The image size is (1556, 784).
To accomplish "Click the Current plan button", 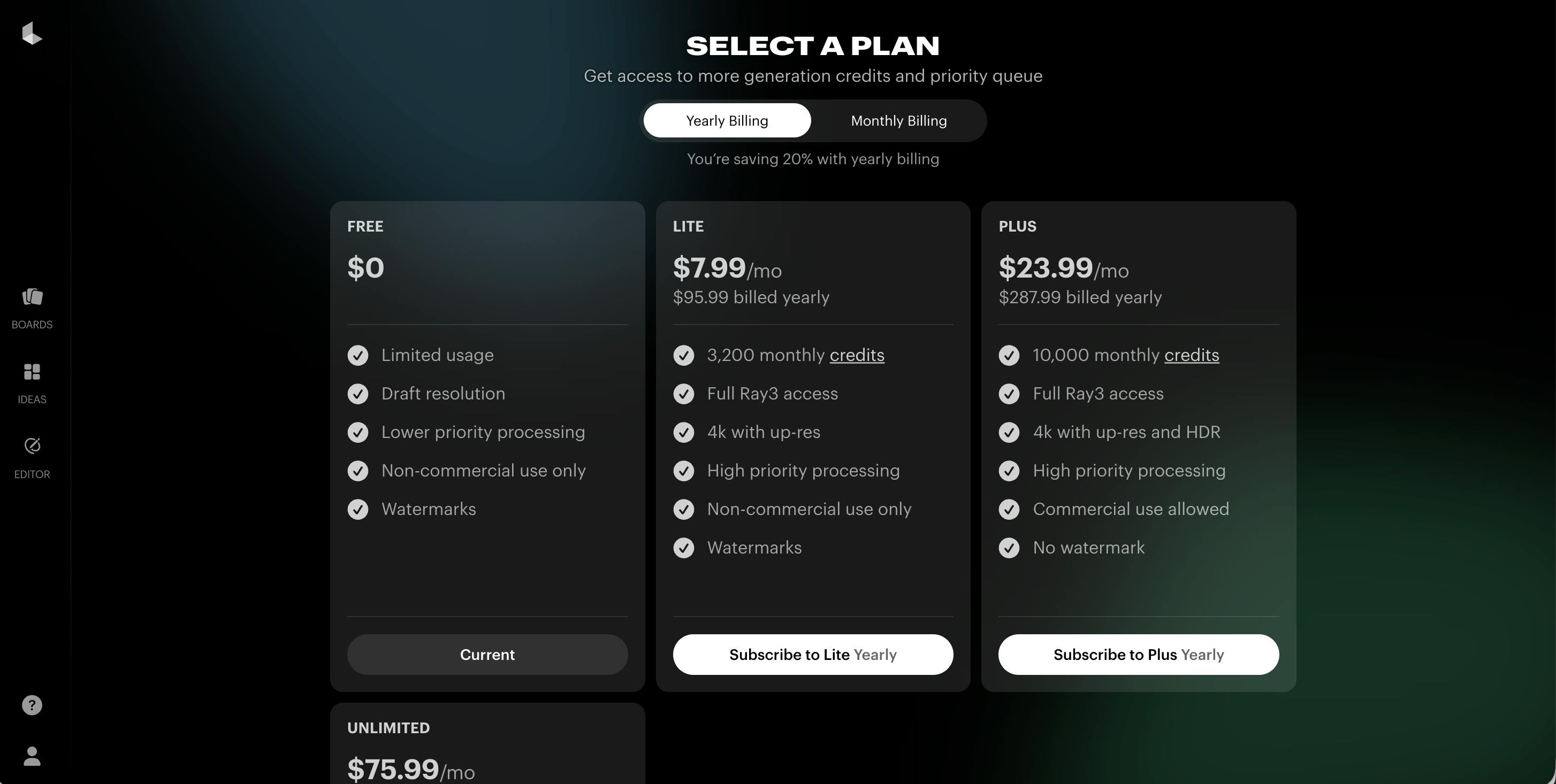I will (x=487, y=654).
